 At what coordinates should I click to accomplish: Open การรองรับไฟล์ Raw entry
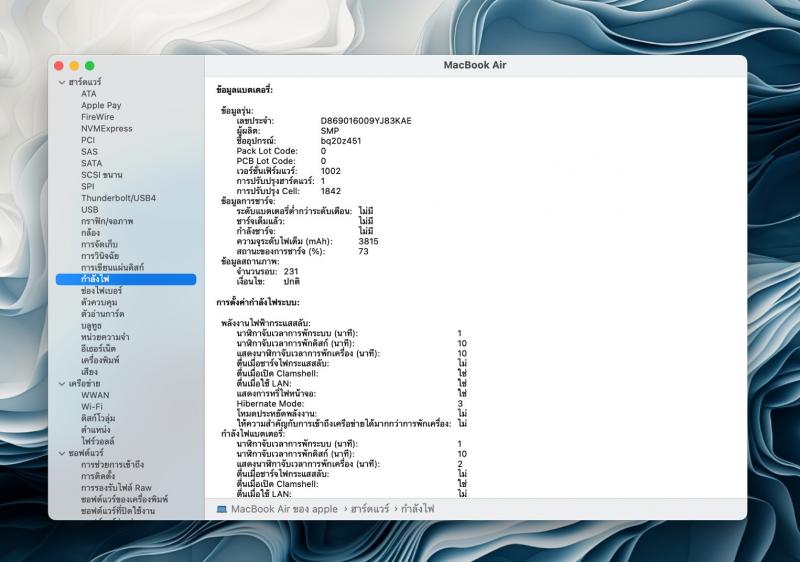coord(116,488)
